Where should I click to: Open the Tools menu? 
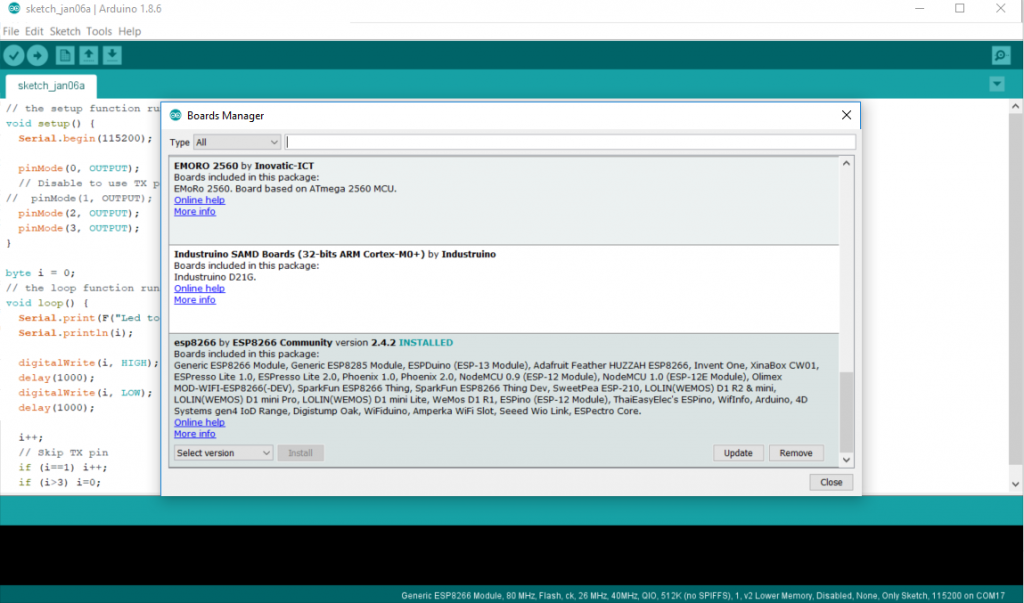[99, 31]
